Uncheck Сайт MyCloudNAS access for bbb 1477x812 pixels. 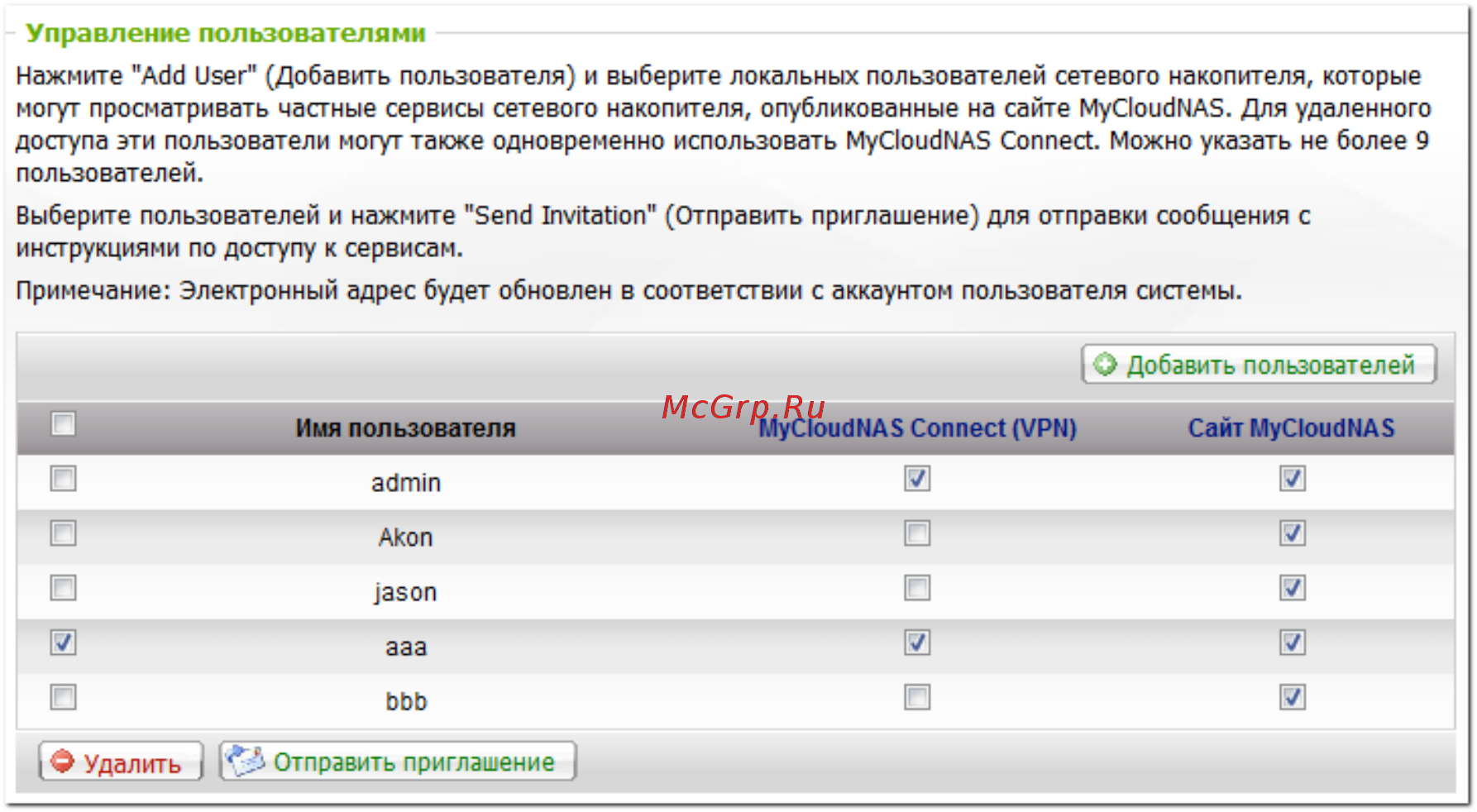tap(1293, 697)
